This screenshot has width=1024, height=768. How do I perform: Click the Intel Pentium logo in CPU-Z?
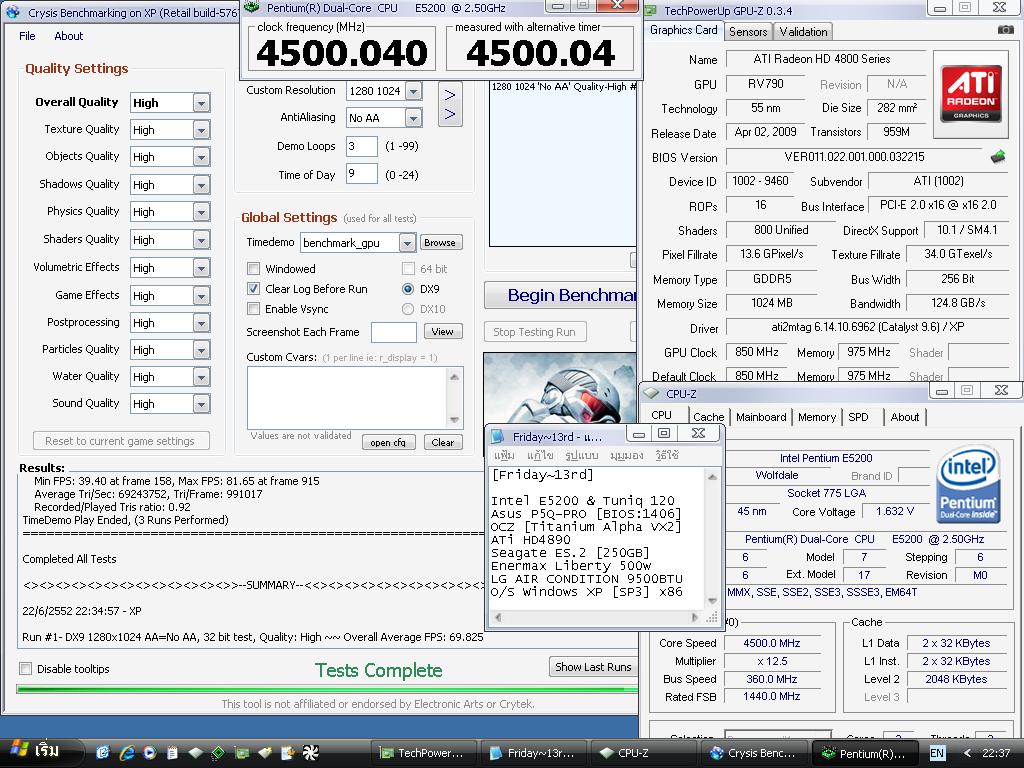(x=968, y=484)
